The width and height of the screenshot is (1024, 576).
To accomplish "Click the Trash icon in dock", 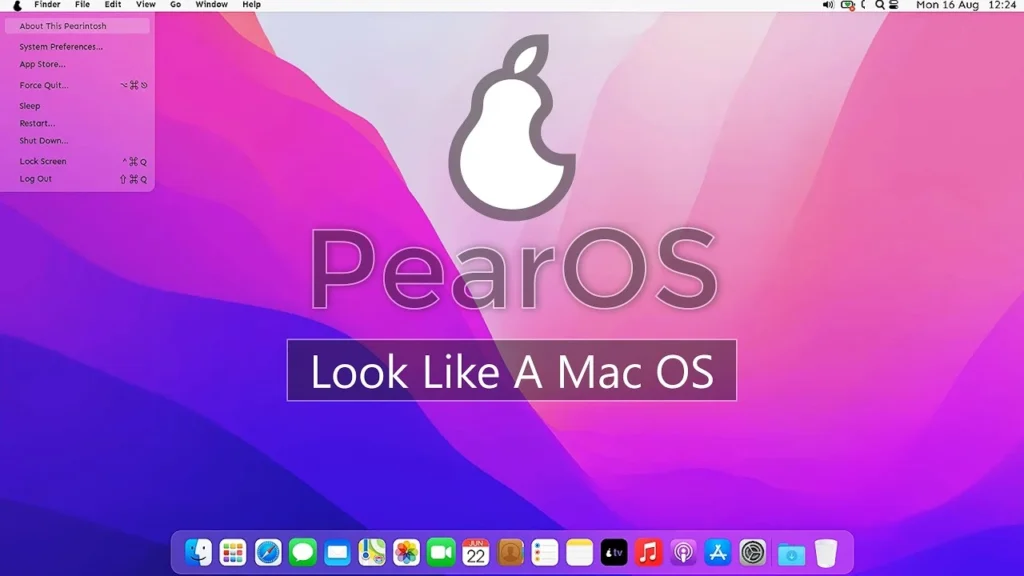I will click(825, 552).
